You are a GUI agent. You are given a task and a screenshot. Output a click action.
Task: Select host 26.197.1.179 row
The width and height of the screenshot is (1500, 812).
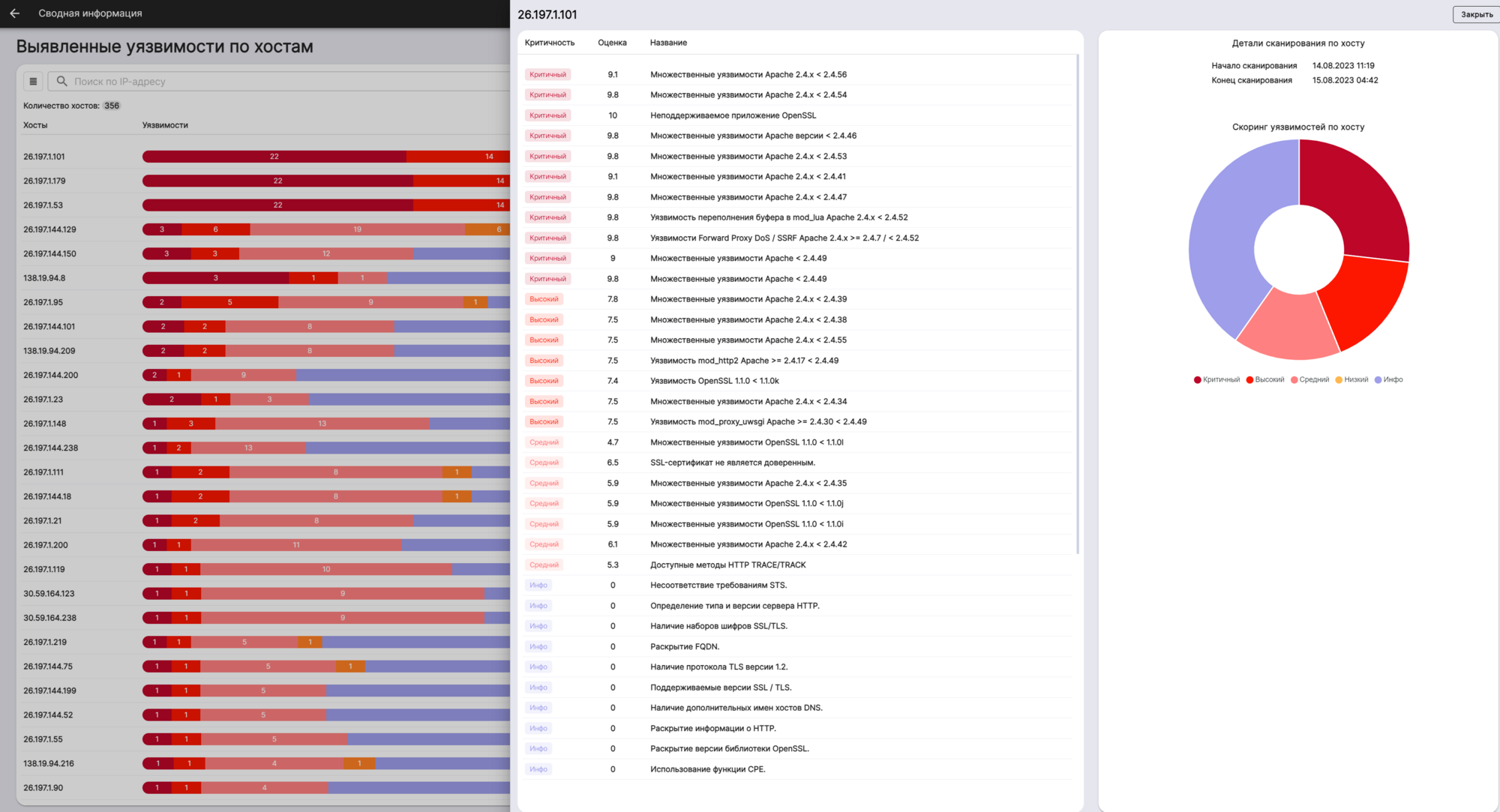click(44, 181)
